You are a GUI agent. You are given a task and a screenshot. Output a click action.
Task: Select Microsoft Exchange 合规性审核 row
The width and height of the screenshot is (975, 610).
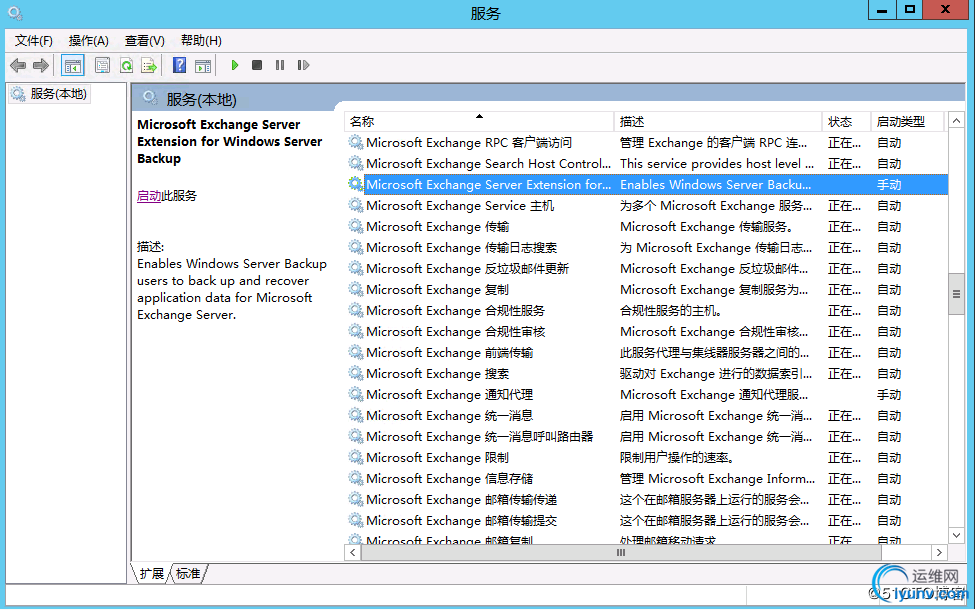(x=646, y=332)
